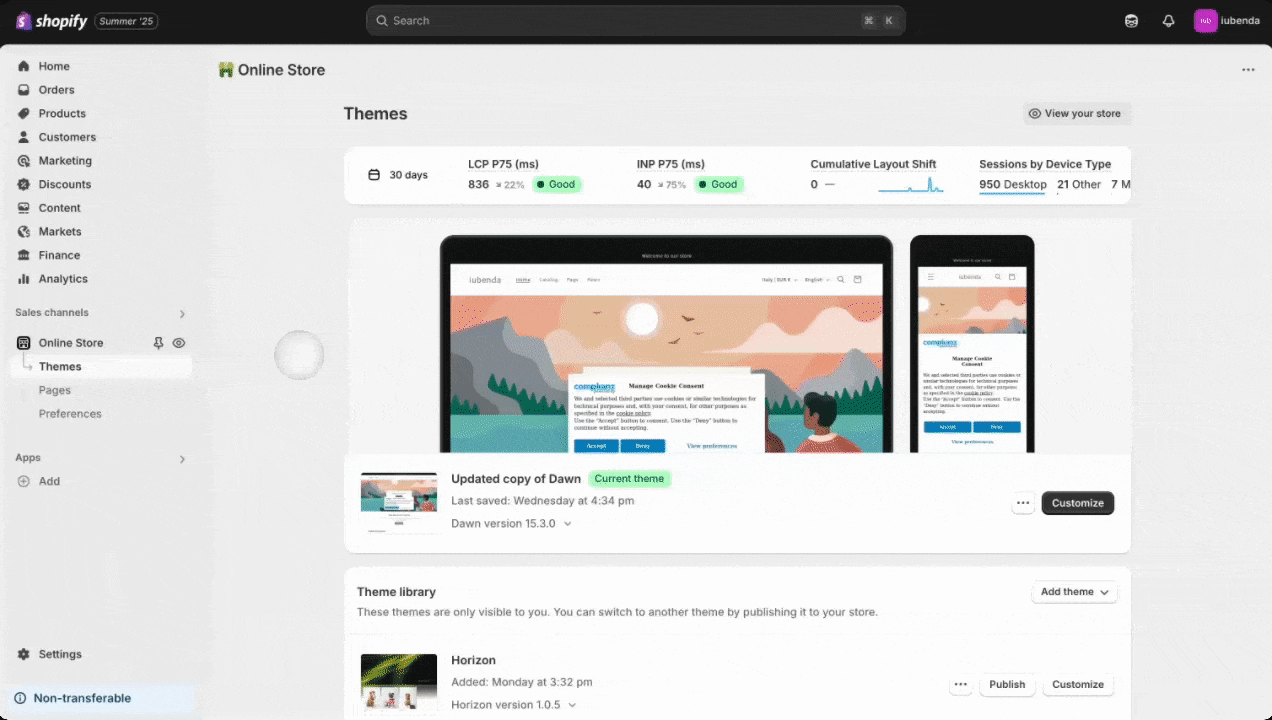Click the Updated copy of Dawn thumbnail

399,503
